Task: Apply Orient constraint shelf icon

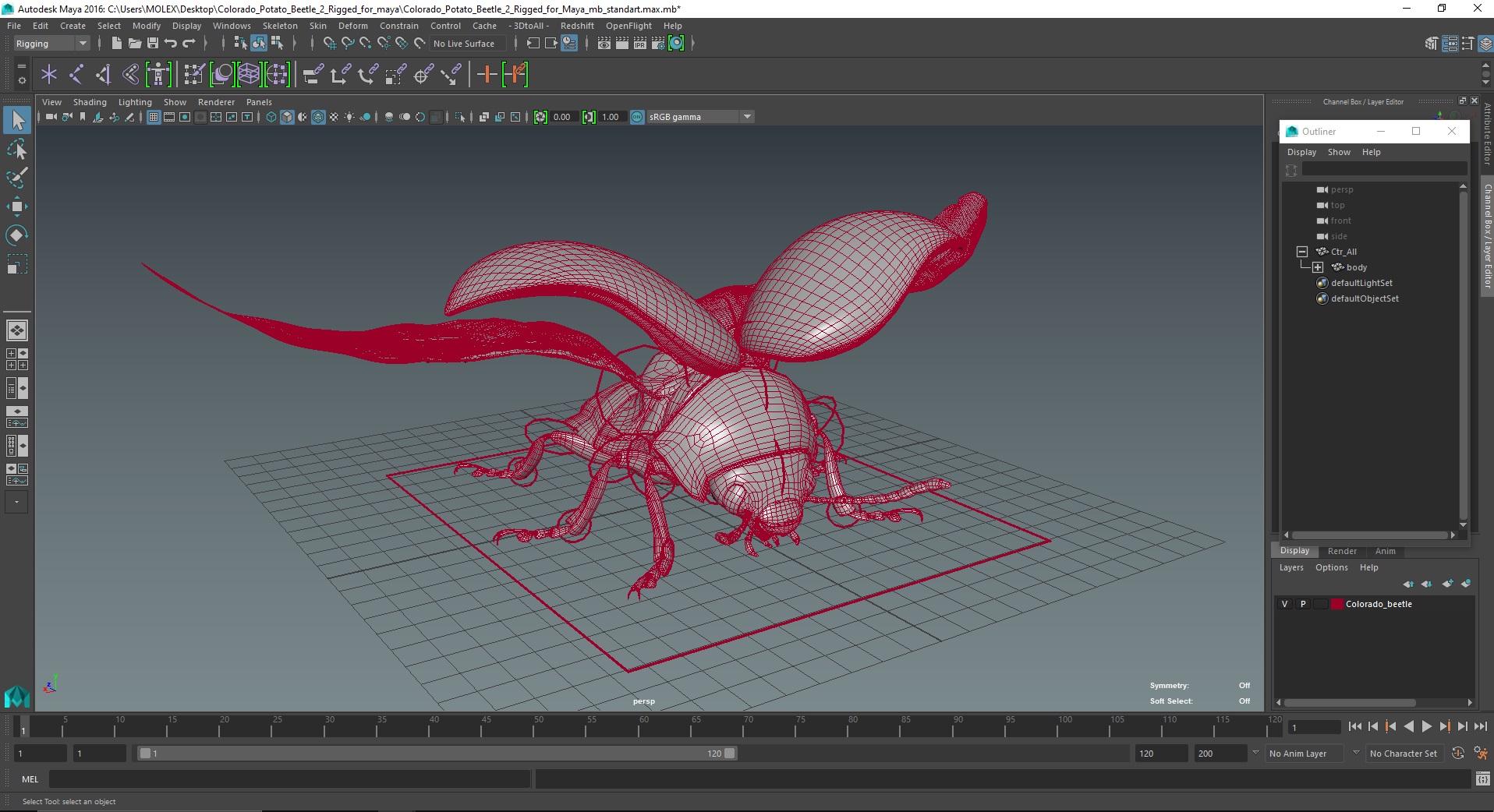Action: (368, 75)
